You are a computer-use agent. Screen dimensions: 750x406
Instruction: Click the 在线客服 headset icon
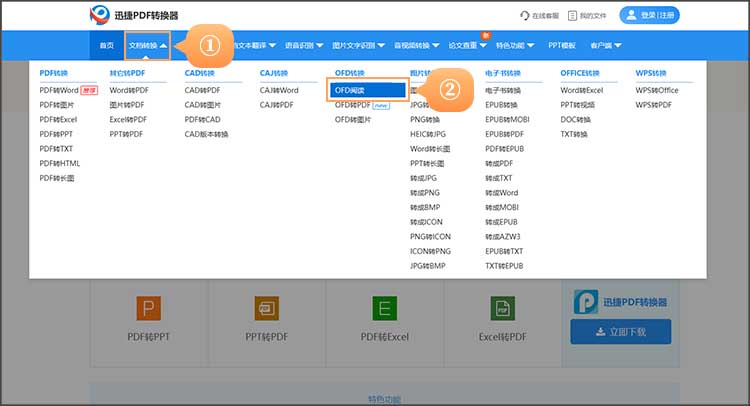(525, 16)
